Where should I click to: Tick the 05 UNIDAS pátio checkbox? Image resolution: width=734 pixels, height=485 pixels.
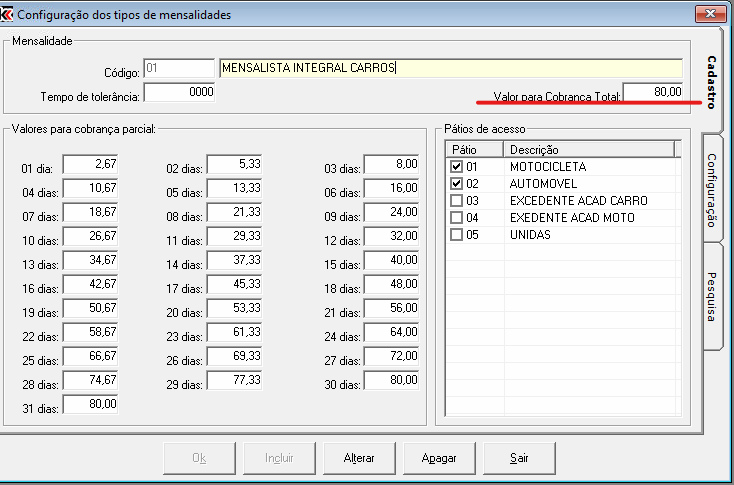coord(457,235)
